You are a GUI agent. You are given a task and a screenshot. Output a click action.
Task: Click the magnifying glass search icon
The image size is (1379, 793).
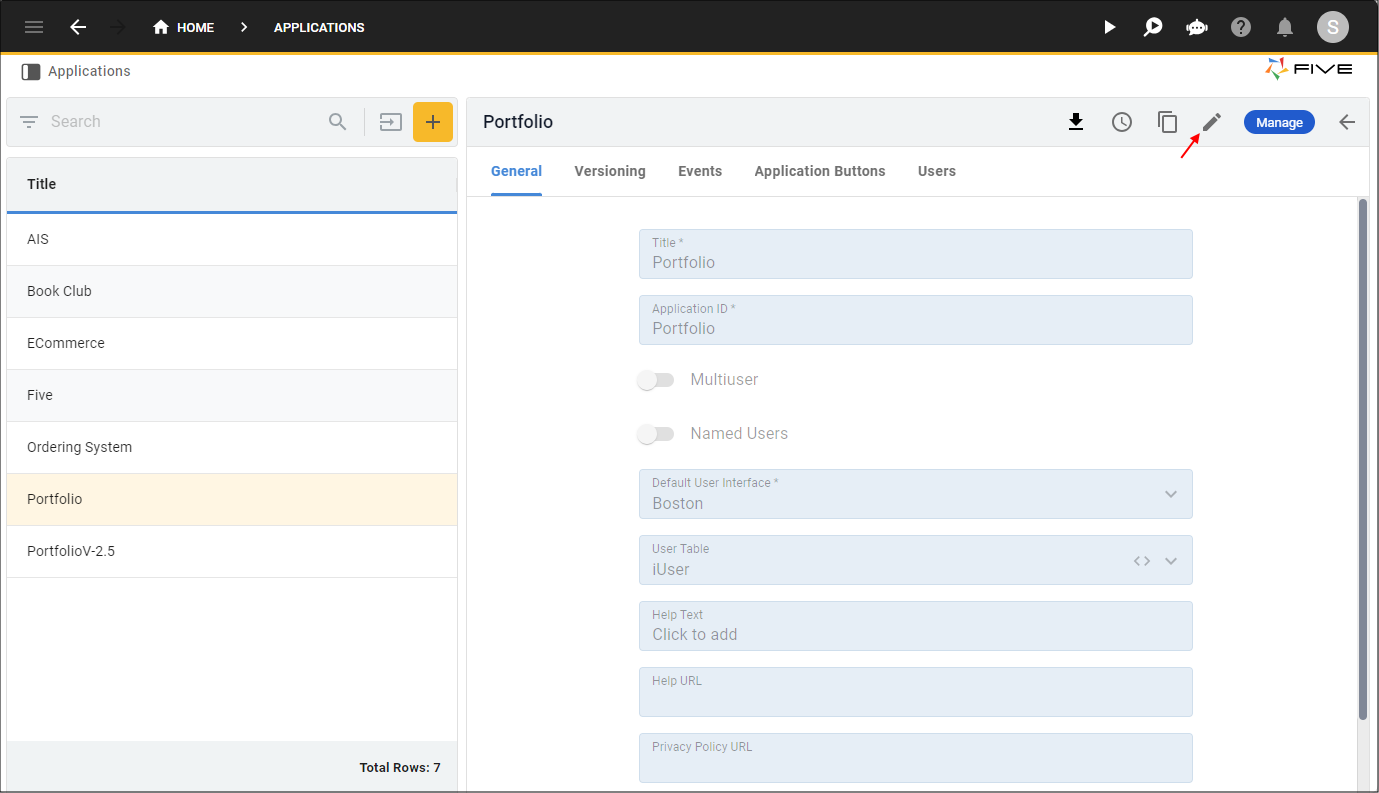tap(338, 122)
